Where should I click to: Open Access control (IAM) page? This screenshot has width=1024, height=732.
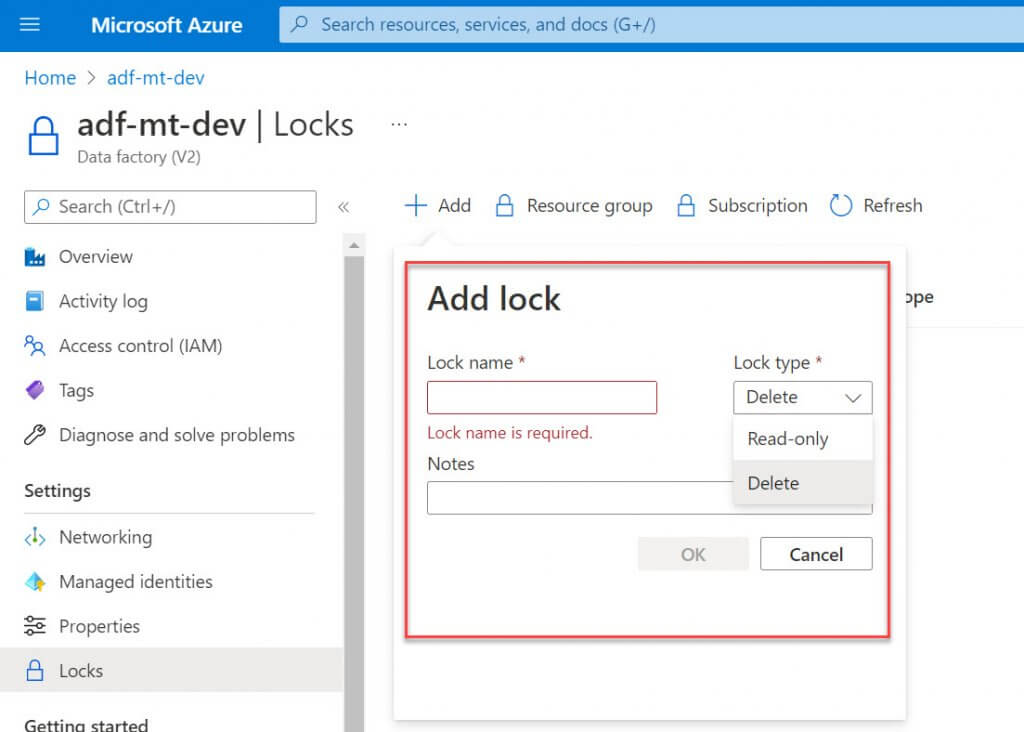(x=140, y=346)
